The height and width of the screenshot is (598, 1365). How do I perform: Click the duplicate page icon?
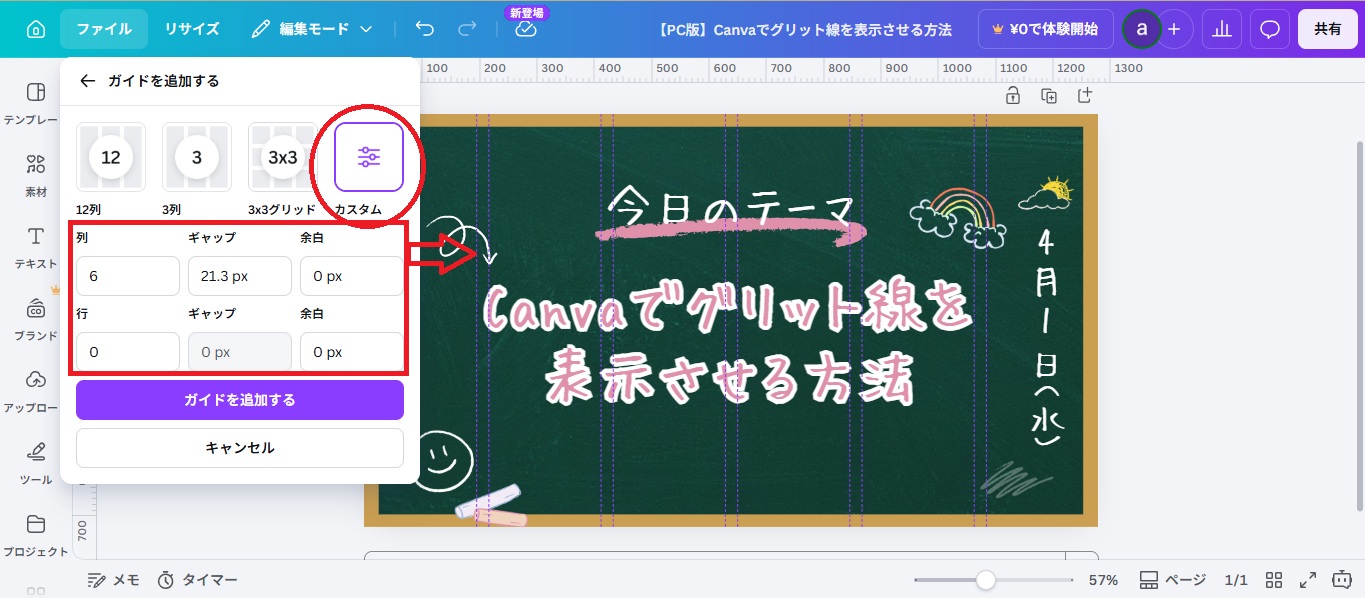pos(1049,96)
